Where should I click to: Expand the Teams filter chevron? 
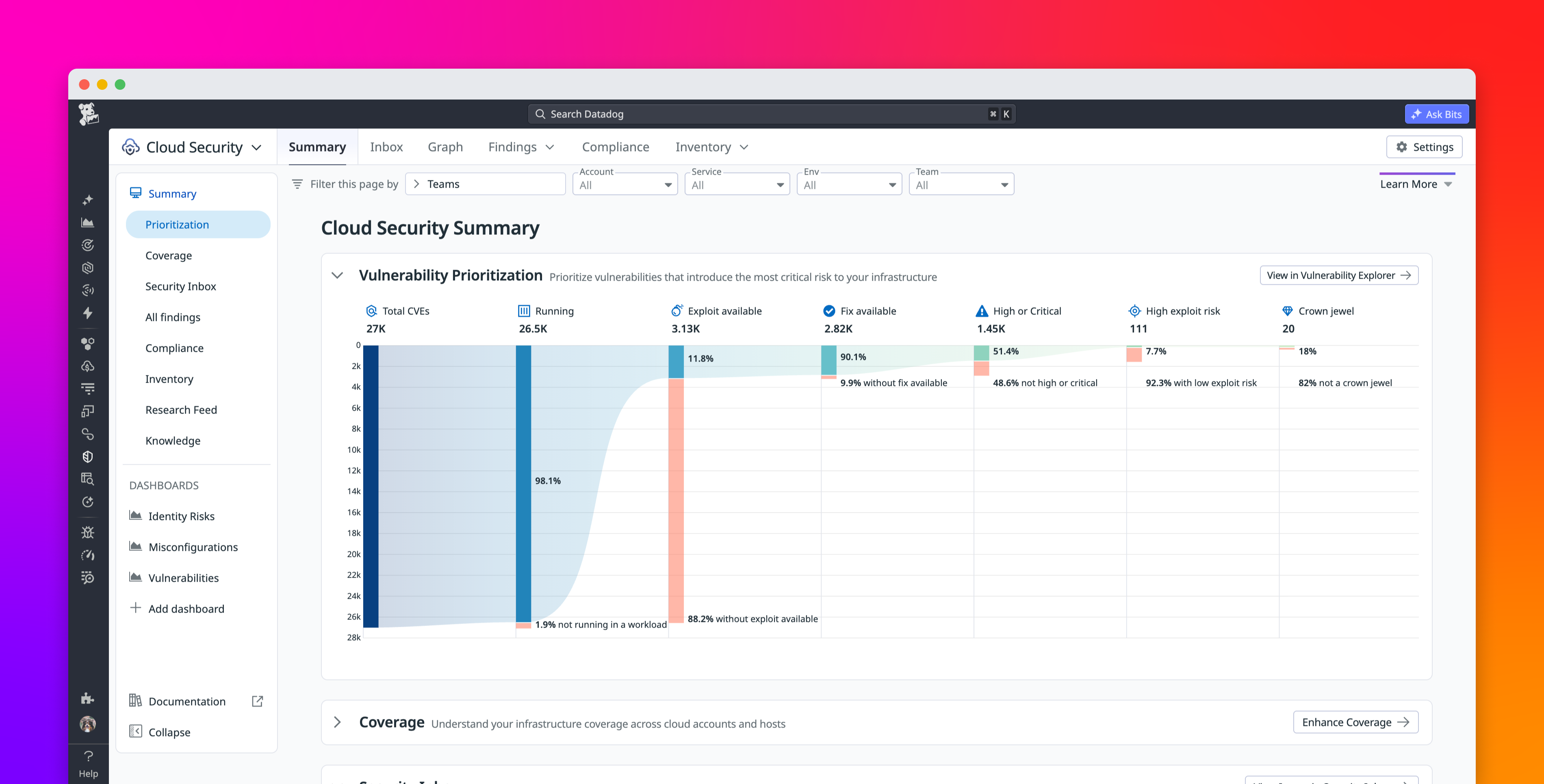[x=416, y=184]
